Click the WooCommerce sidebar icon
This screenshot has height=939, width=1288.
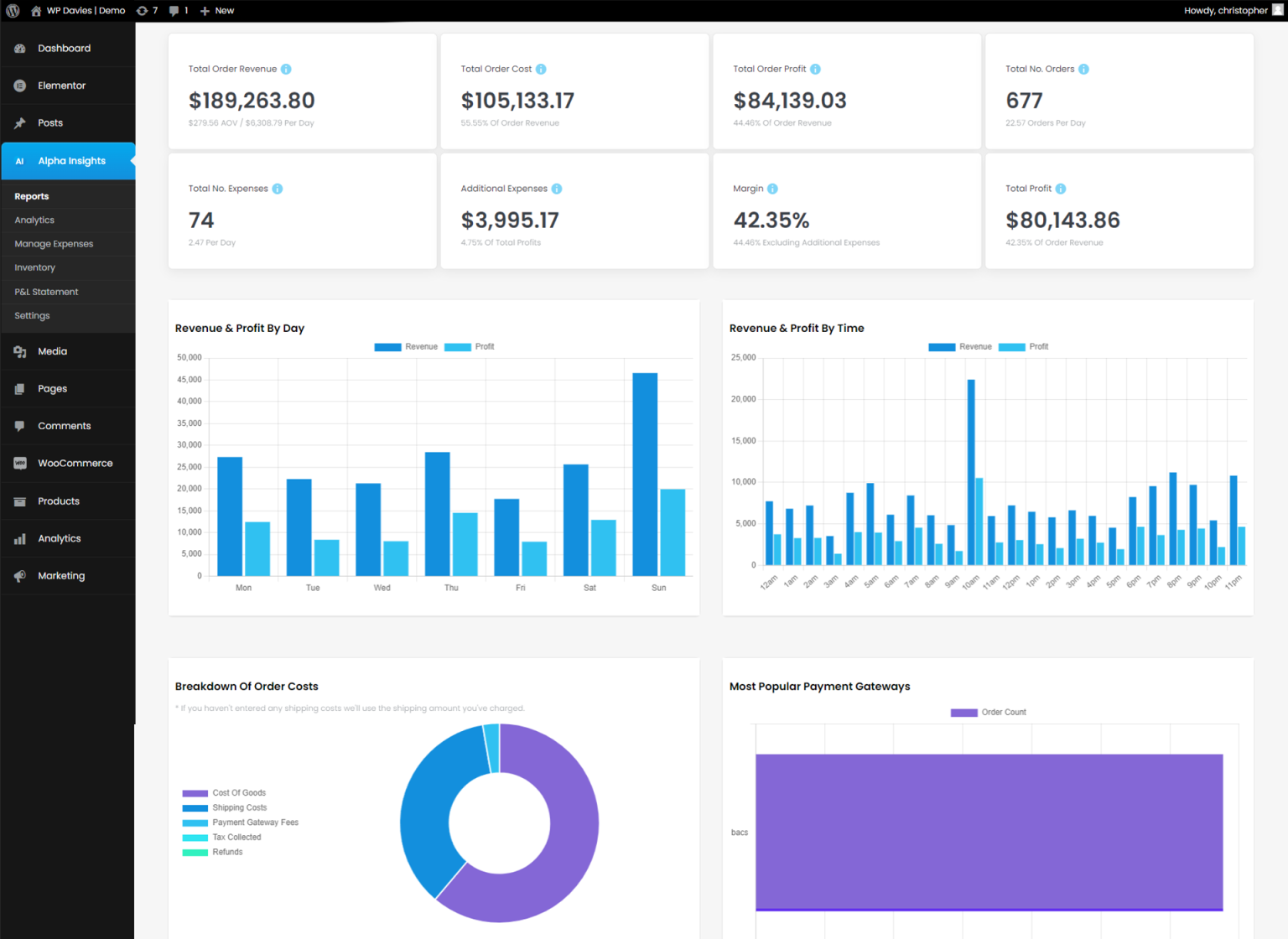pyautogui.click(x=18, y=463)
